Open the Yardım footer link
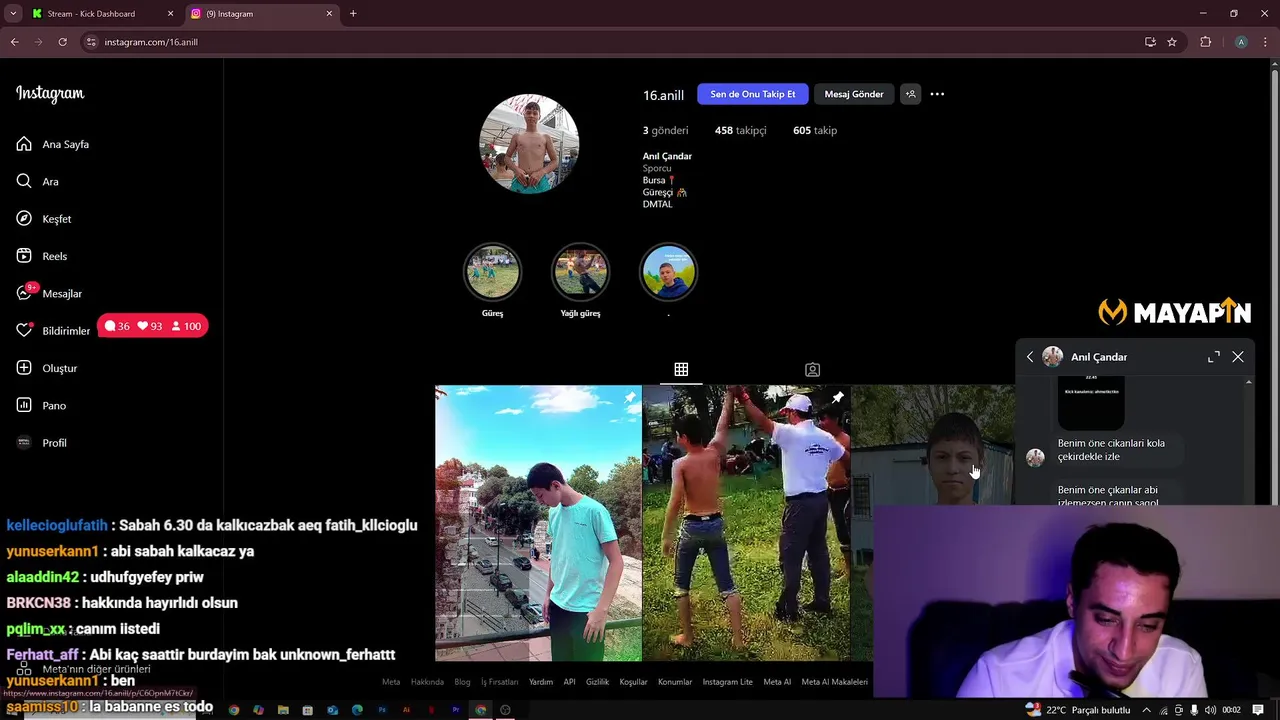1280x720 pixels. (541, 682)
